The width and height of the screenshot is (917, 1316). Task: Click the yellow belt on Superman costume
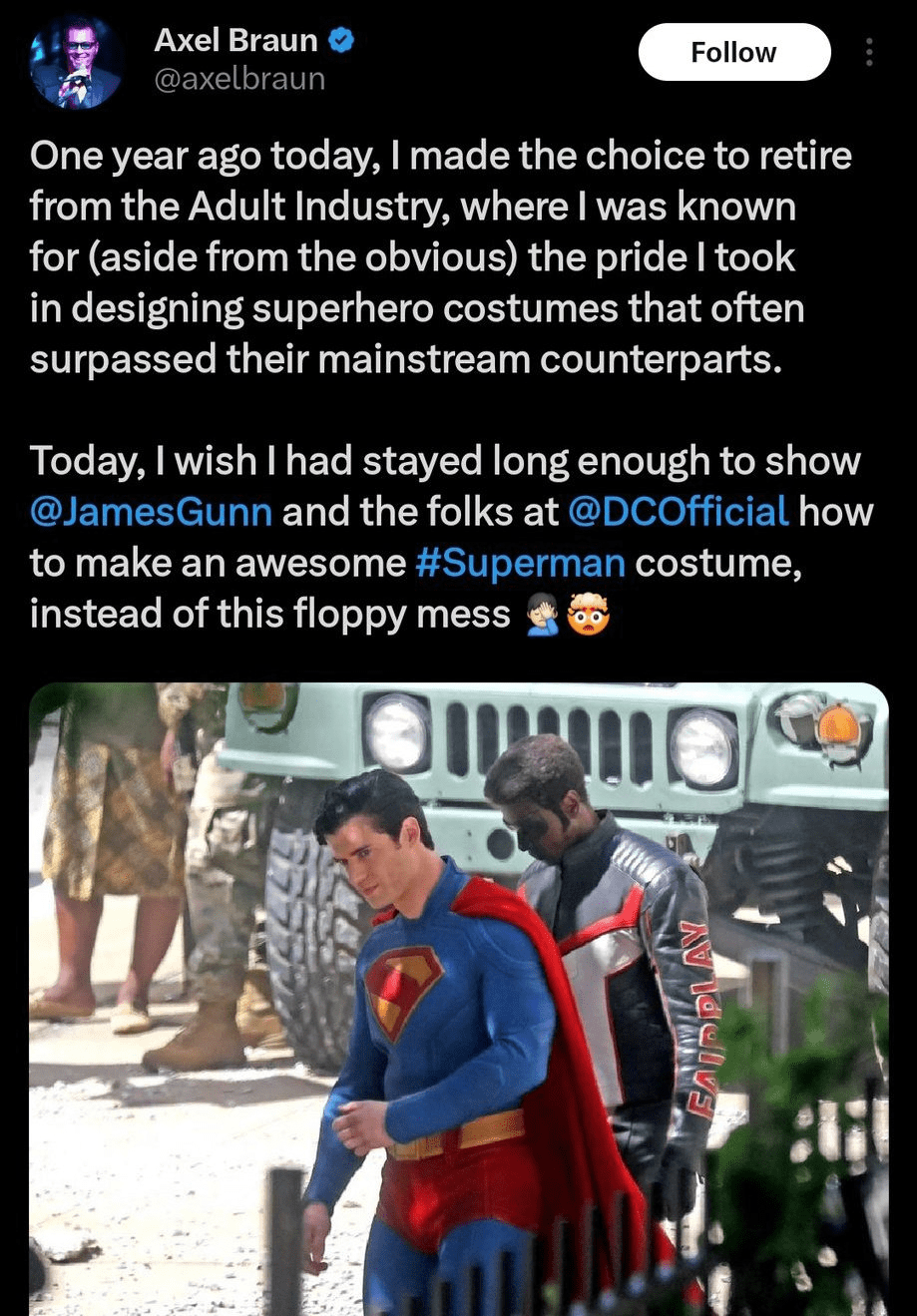click(459, 1135)
